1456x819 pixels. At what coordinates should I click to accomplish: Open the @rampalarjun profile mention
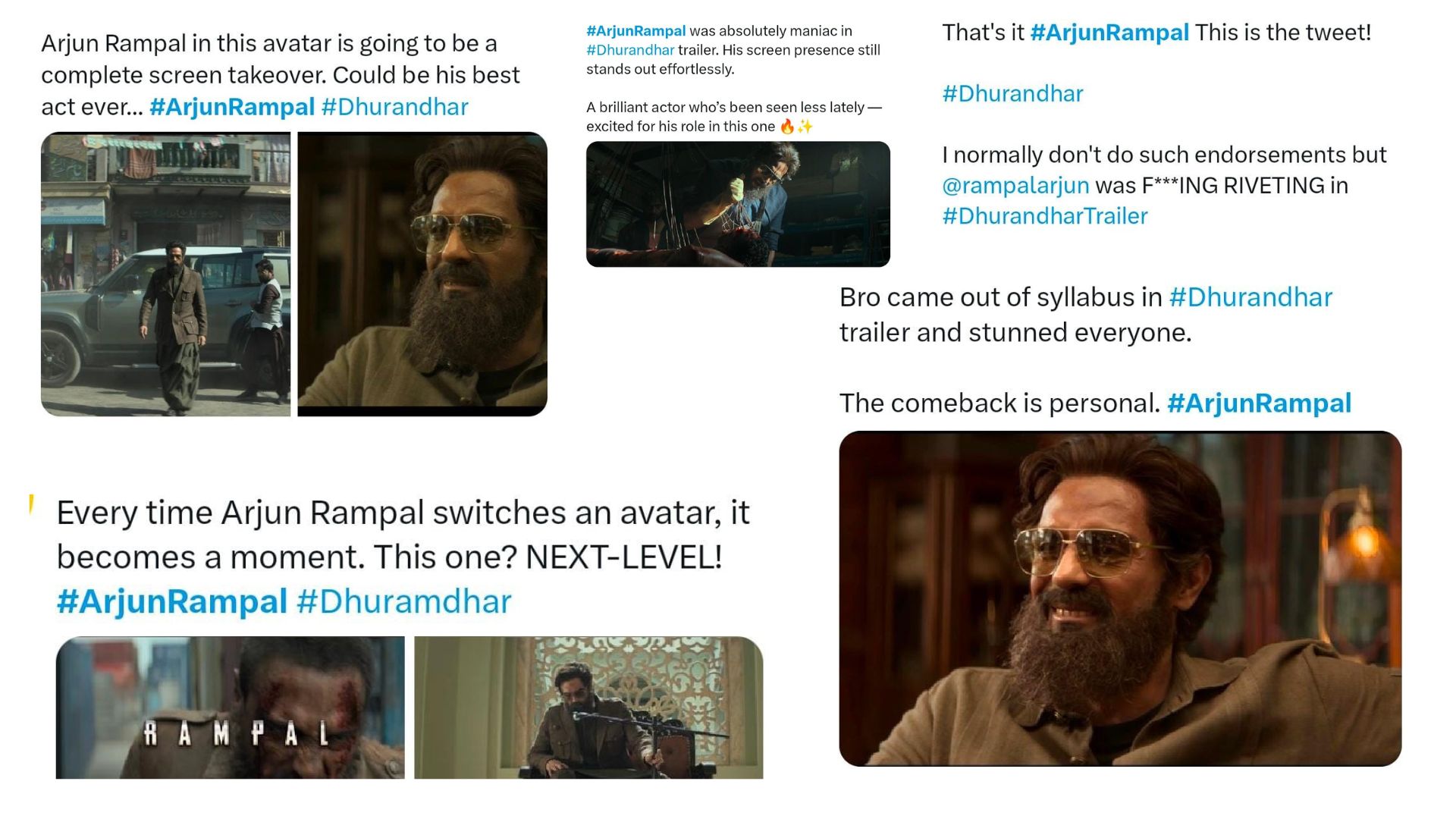click(1015, 185)
